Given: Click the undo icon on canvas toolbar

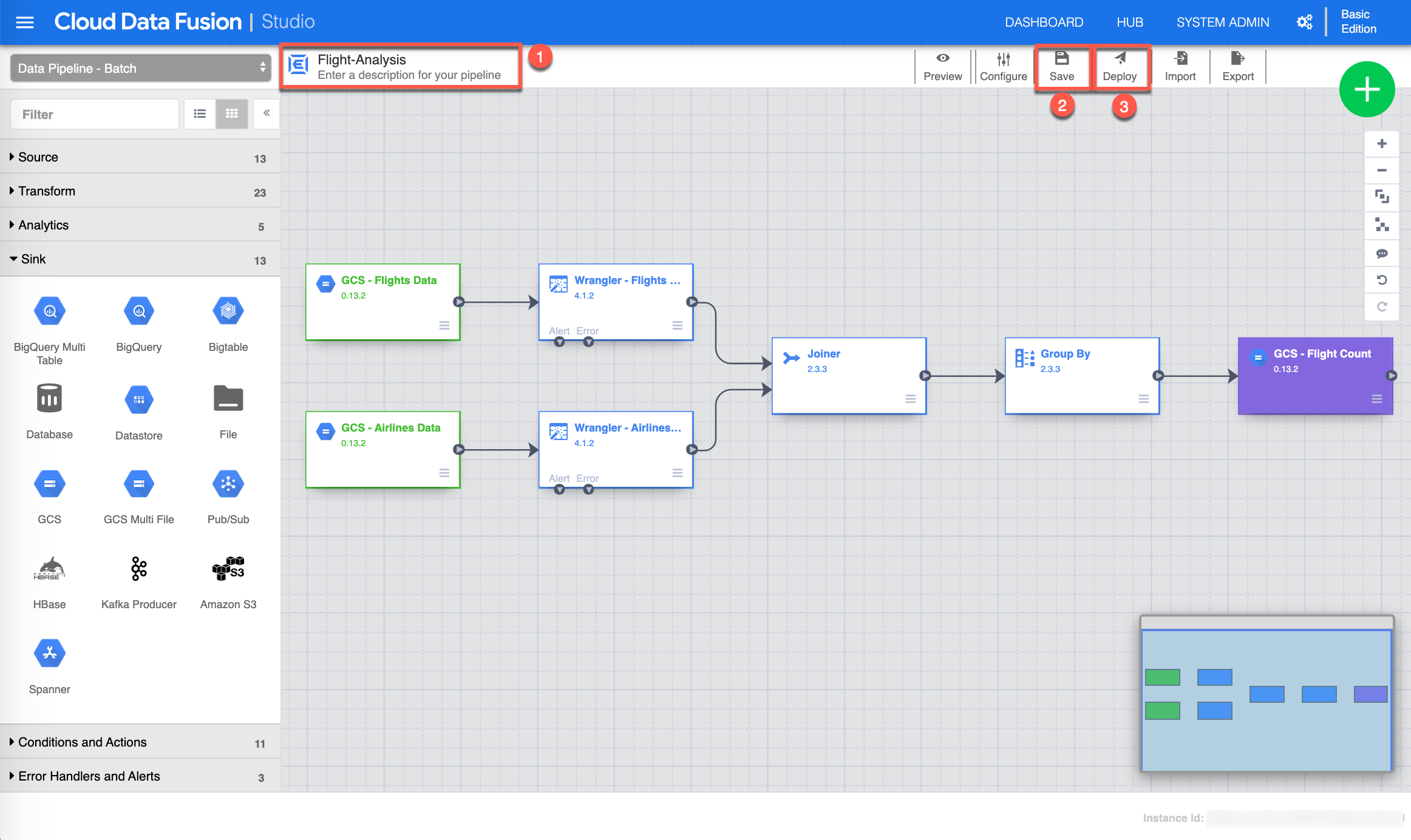Looking at the screenshot, I should point(1382,280).
